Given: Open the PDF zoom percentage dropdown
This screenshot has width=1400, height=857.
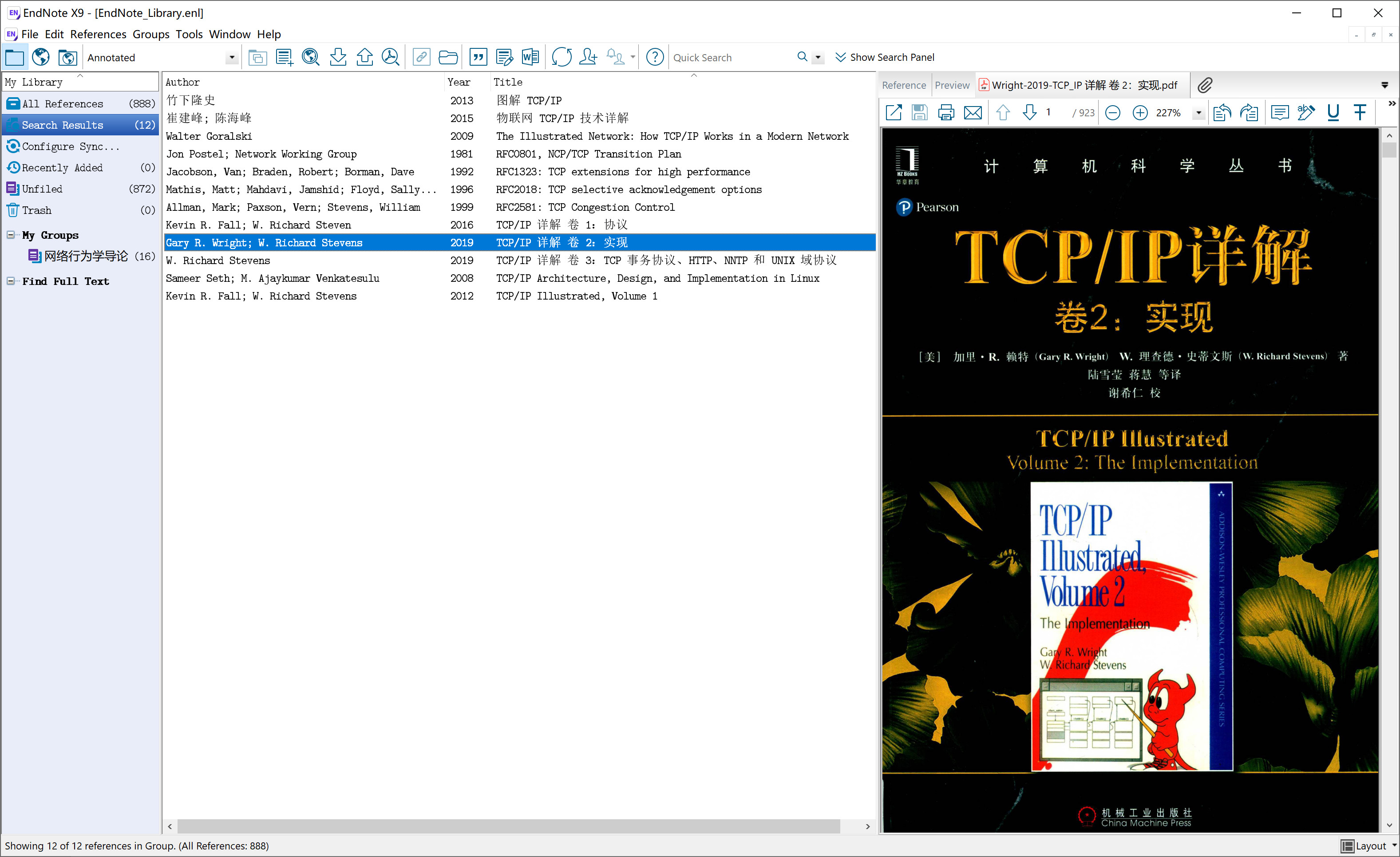Looking at the screenshot, I should click(x=1199, y=113).
